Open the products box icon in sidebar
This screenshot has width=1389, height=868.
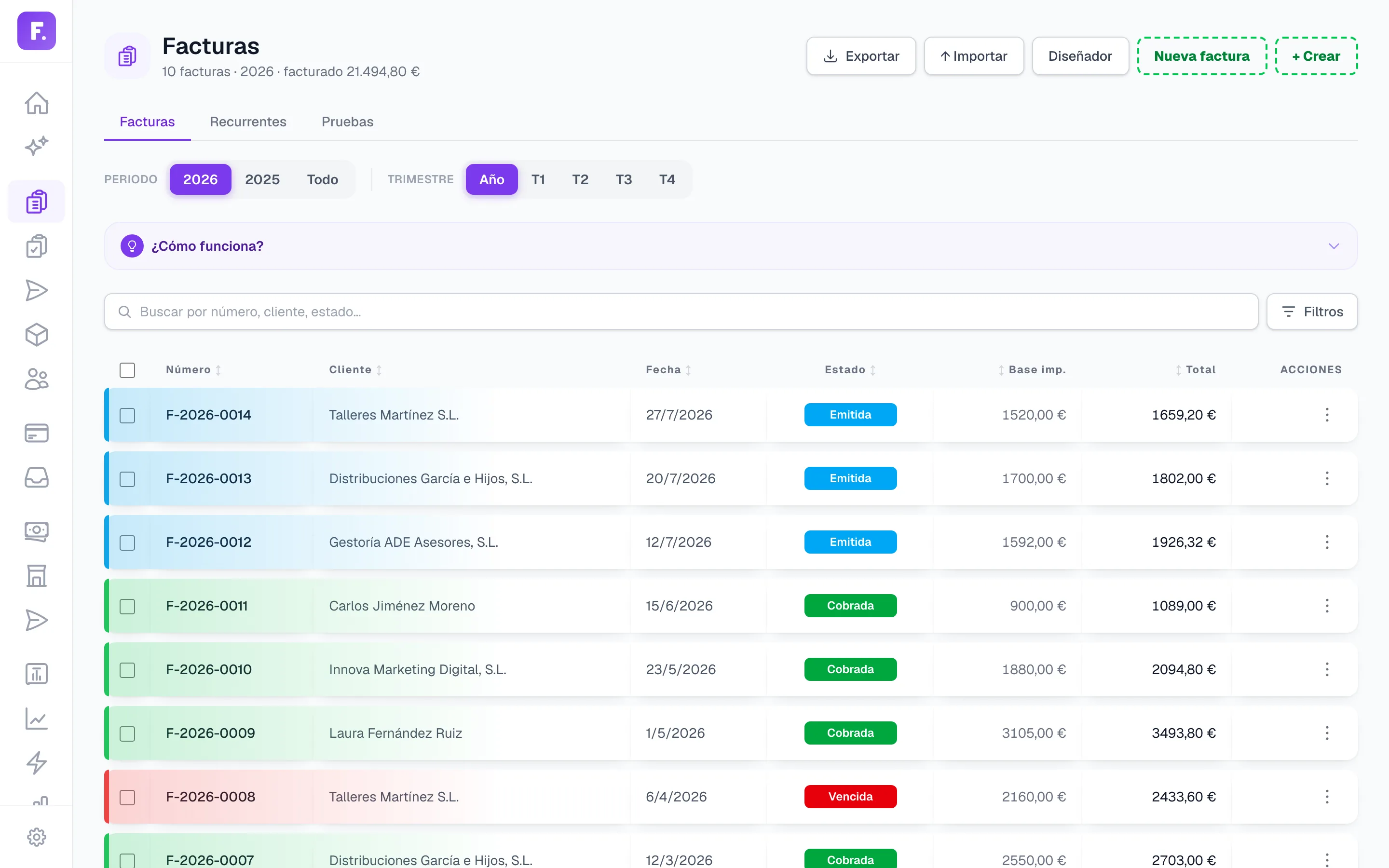pos(36,335)
